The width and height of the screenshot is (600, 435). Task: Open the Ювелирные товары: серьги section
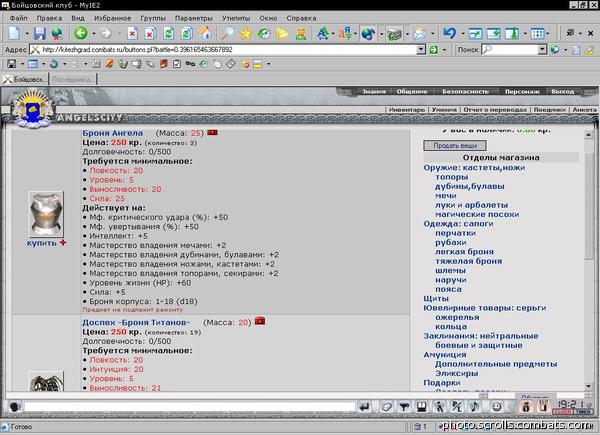pos(484,308)
